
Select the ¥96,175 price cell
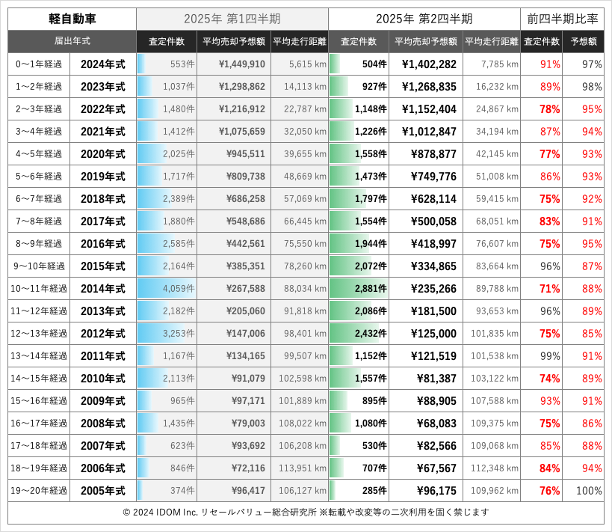[426, 491]
